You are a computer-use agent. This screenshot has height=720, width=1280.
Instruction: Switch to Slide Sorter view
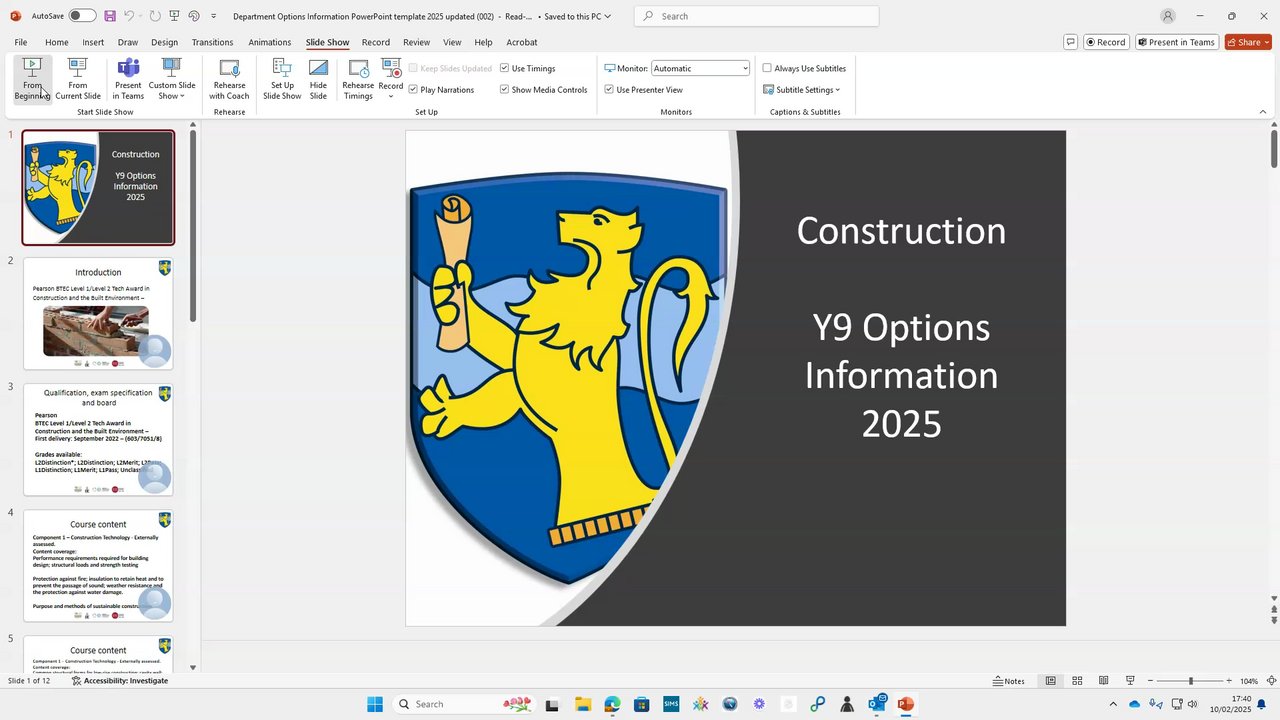[1077, 681]
